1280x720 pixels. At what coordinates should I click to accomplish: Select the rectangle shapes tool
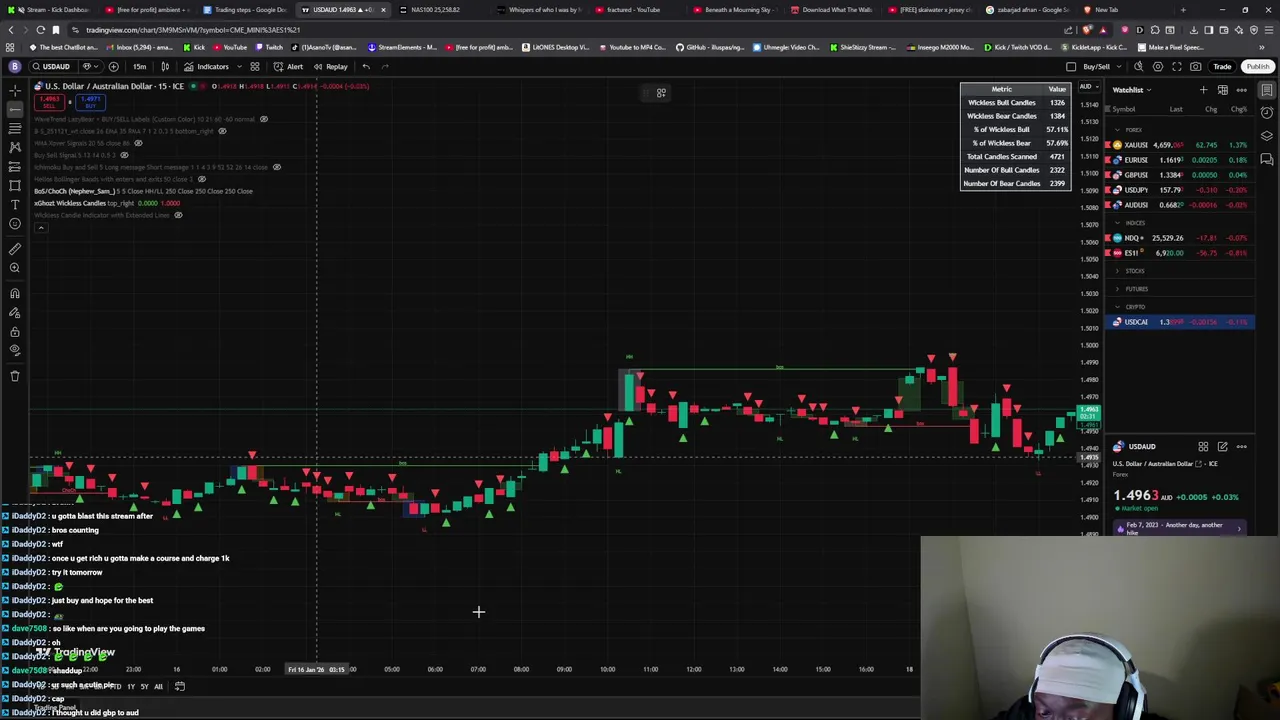[x=15, y=185]
